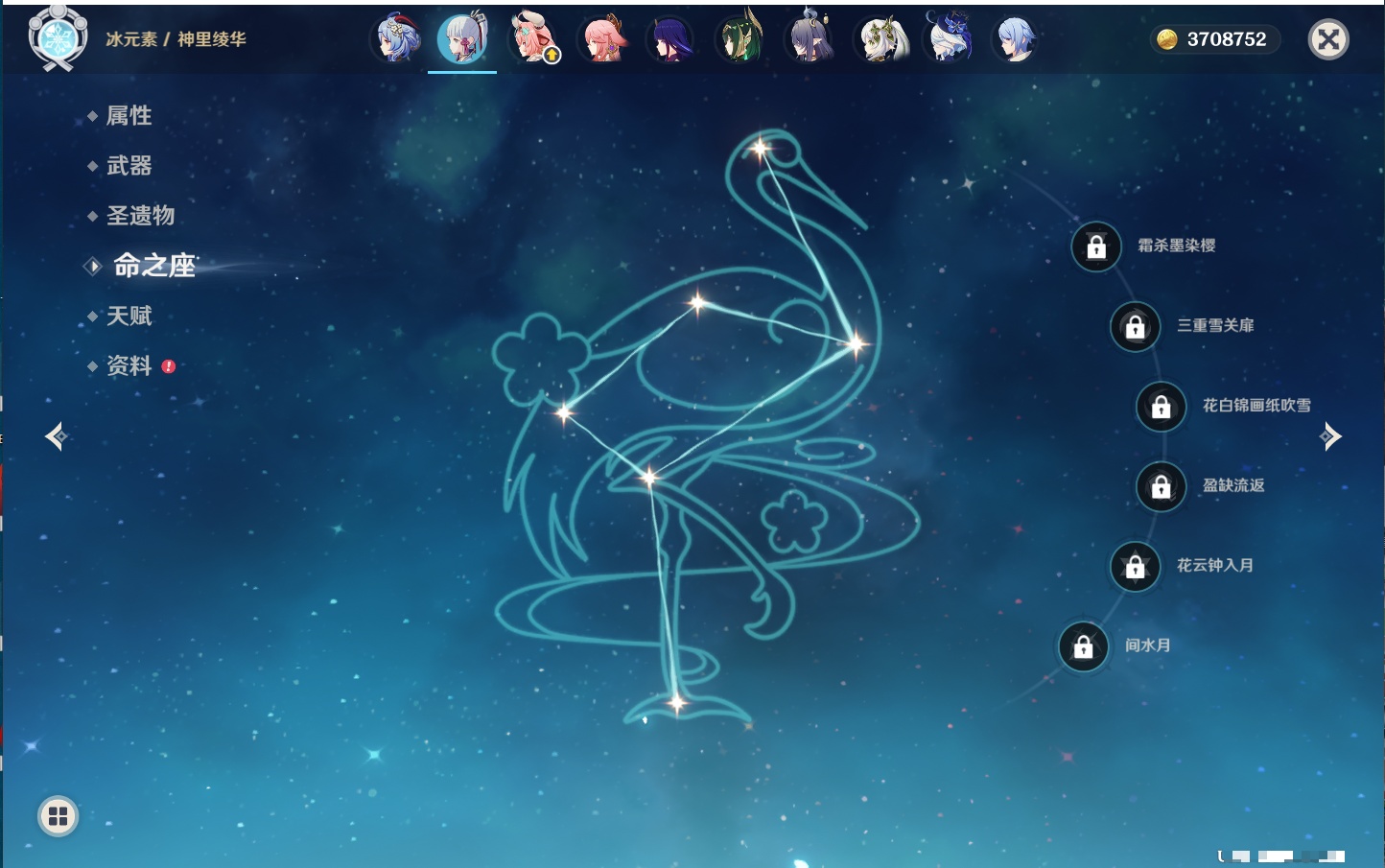Go to the previous character with the left arrow

click(56, 436)
